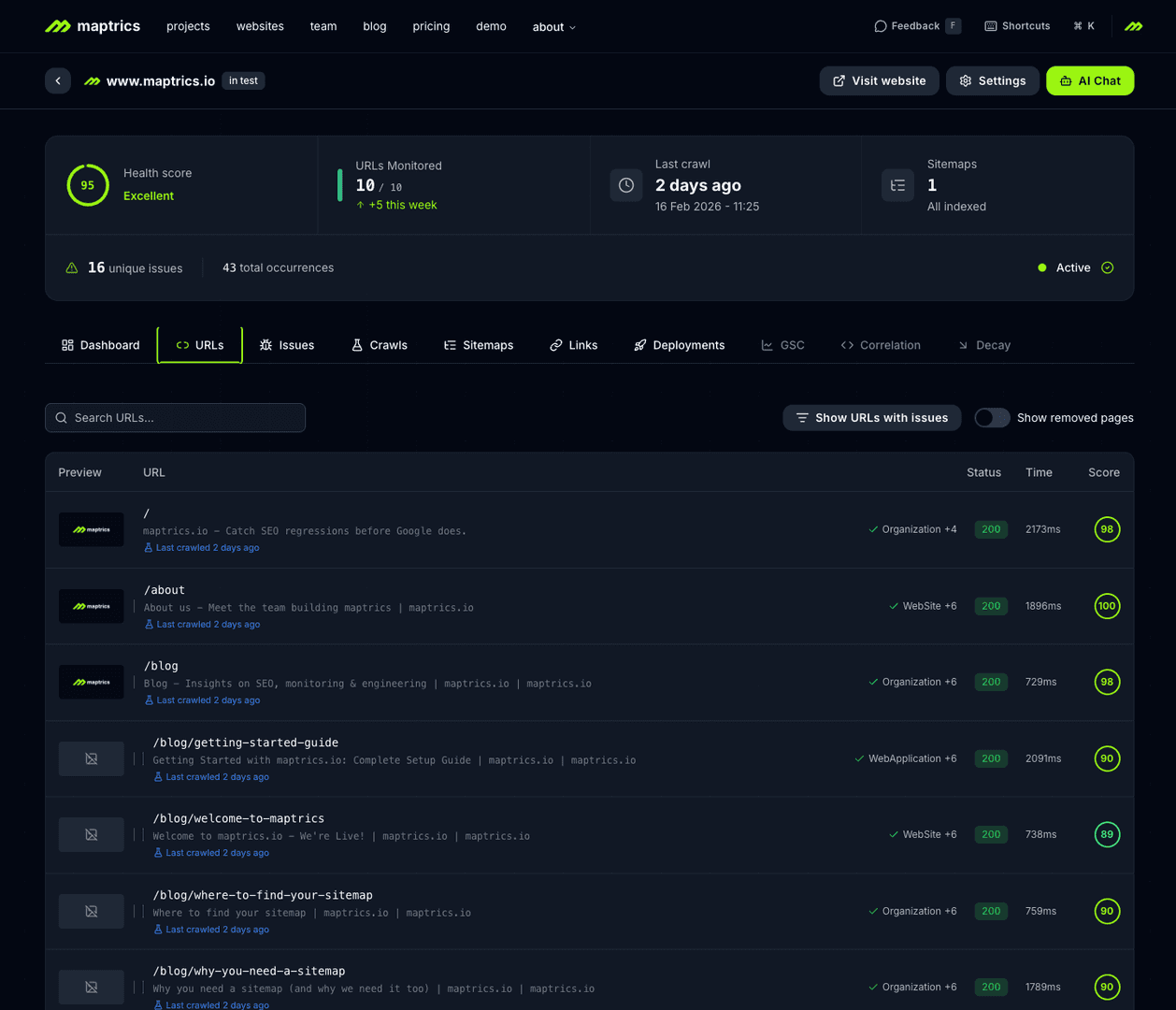Switch to the Issues tab
Screen dimensions: 1176x1010
pyautogui.click(x=287, y=345)
